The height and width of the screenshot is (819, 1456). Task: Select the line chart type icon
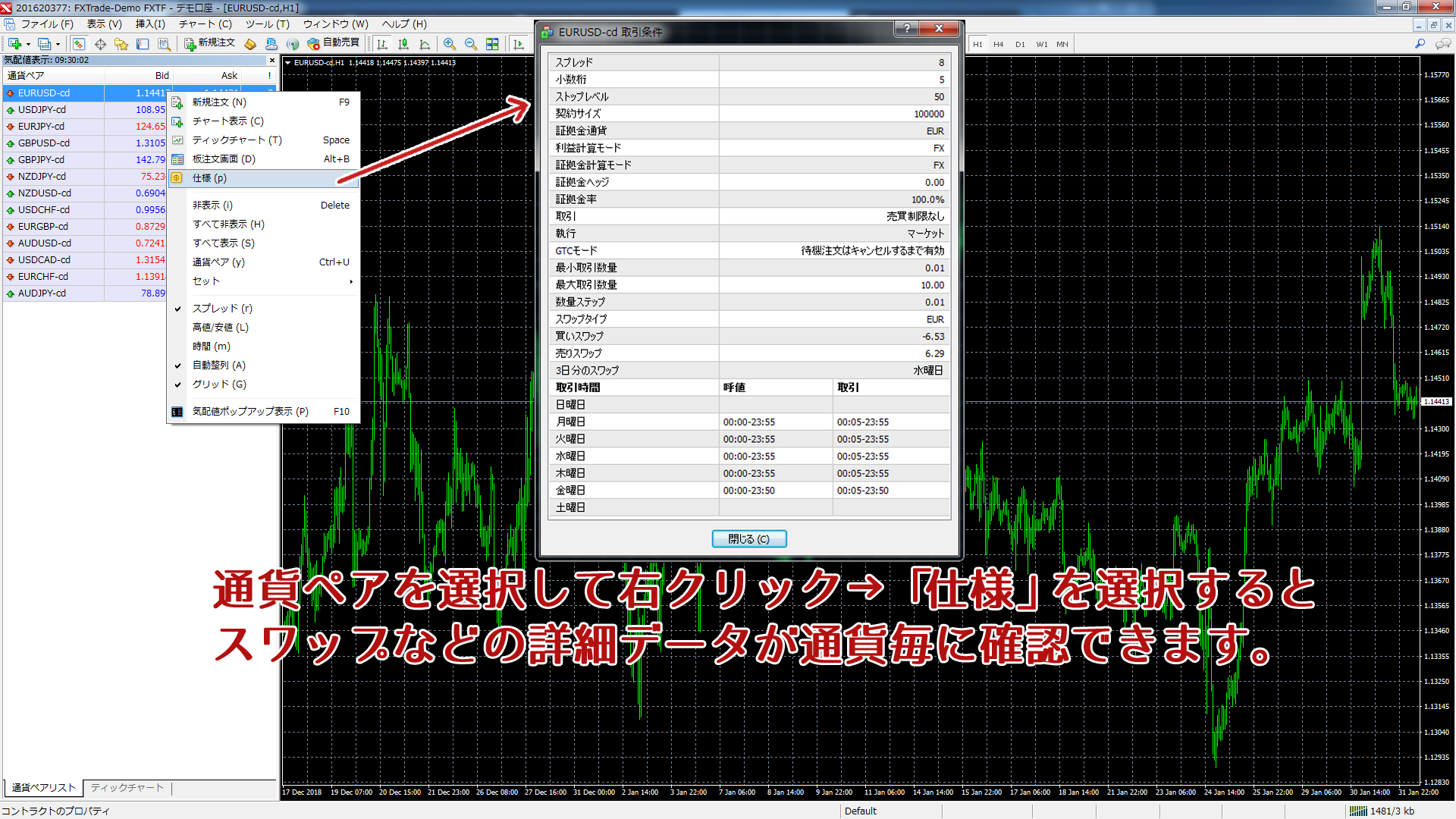point(425,43)
